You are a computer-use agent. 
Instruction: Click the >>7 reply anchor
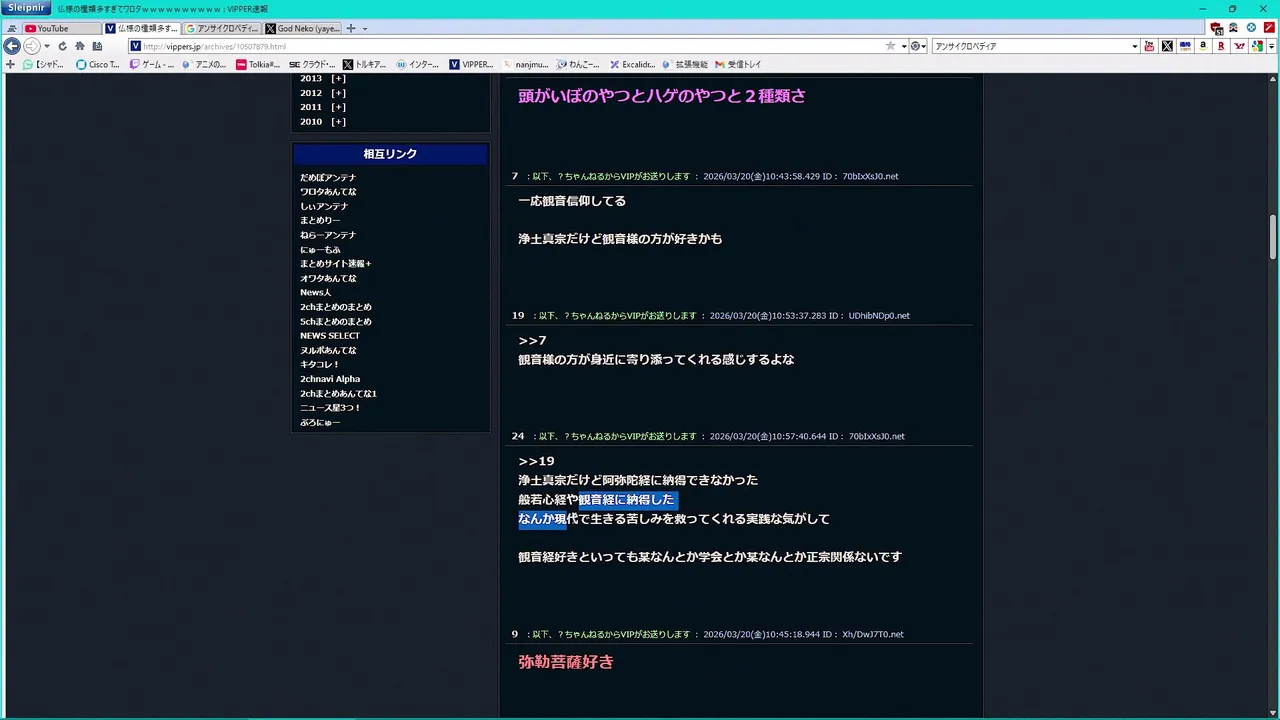pyautogui.click(x=532, y=341)
